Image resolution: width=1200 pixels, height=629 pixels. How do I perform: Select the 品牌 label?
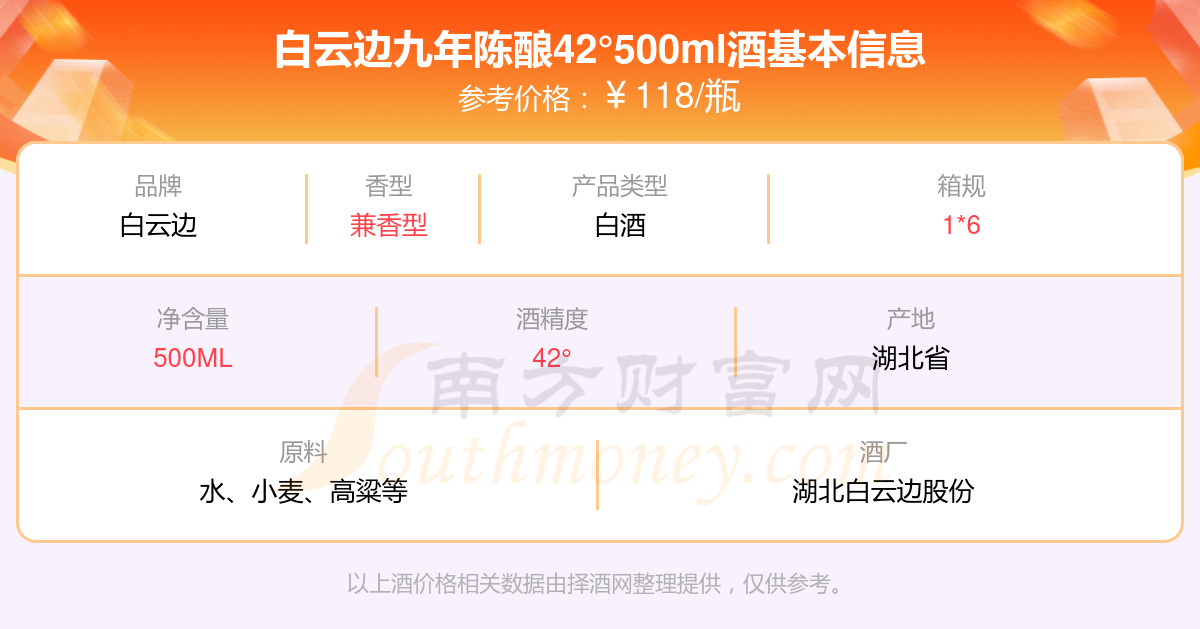tap(159, 186)
